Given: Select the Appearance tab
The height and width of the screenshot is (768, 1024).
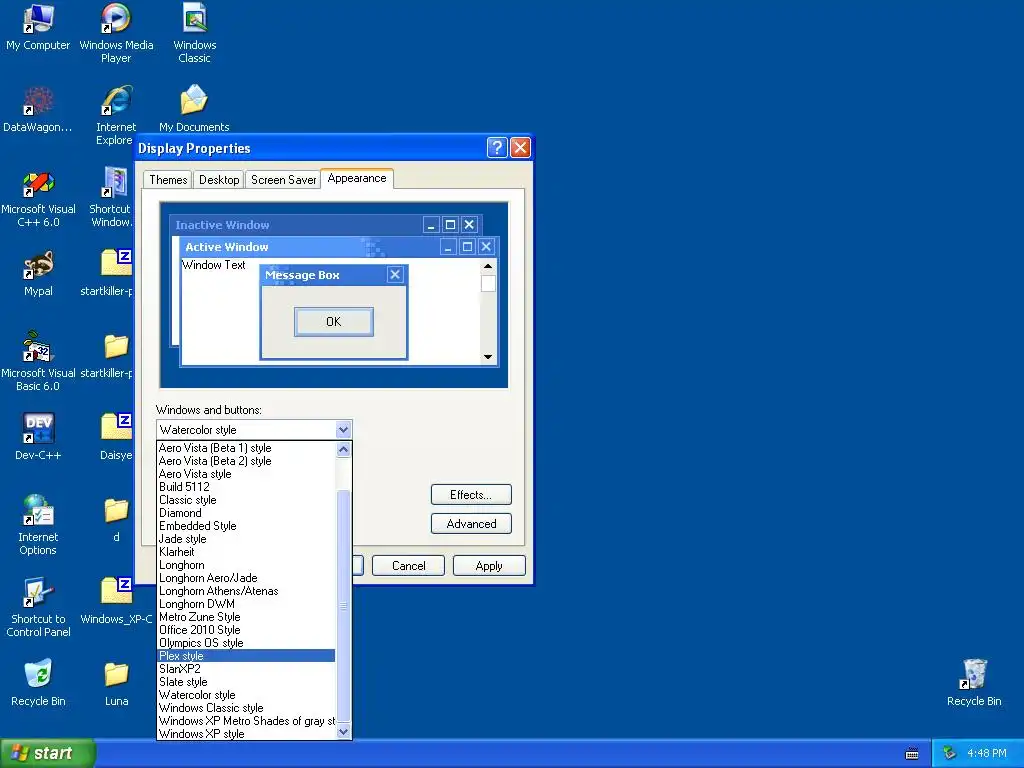Looking at the screenshot, I should (x=357, y=178).
